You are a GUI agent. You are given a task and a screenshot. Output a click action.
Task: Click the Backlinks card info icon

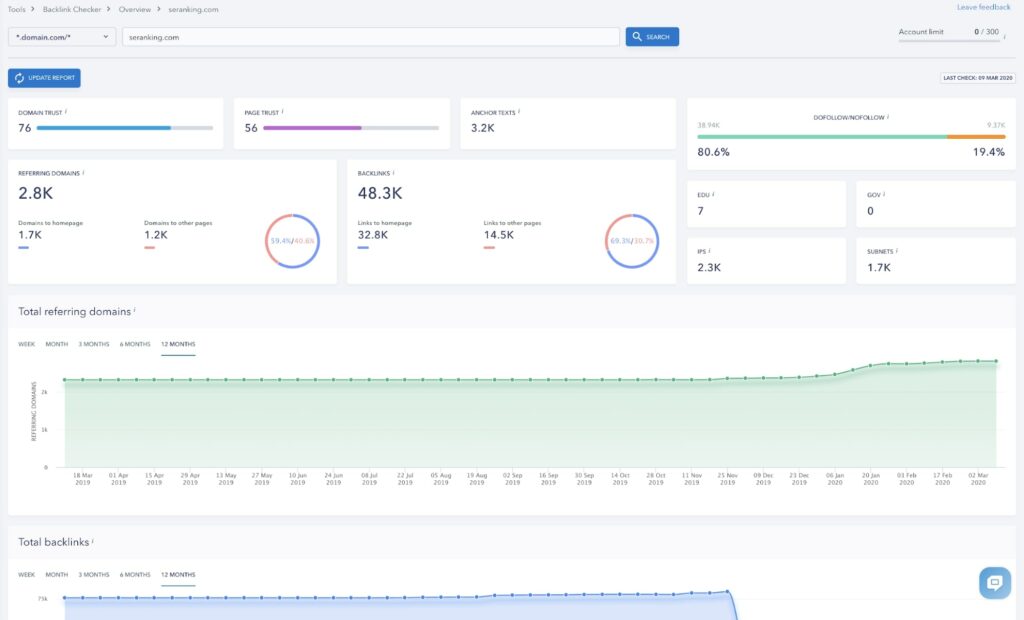click(394, 172)
